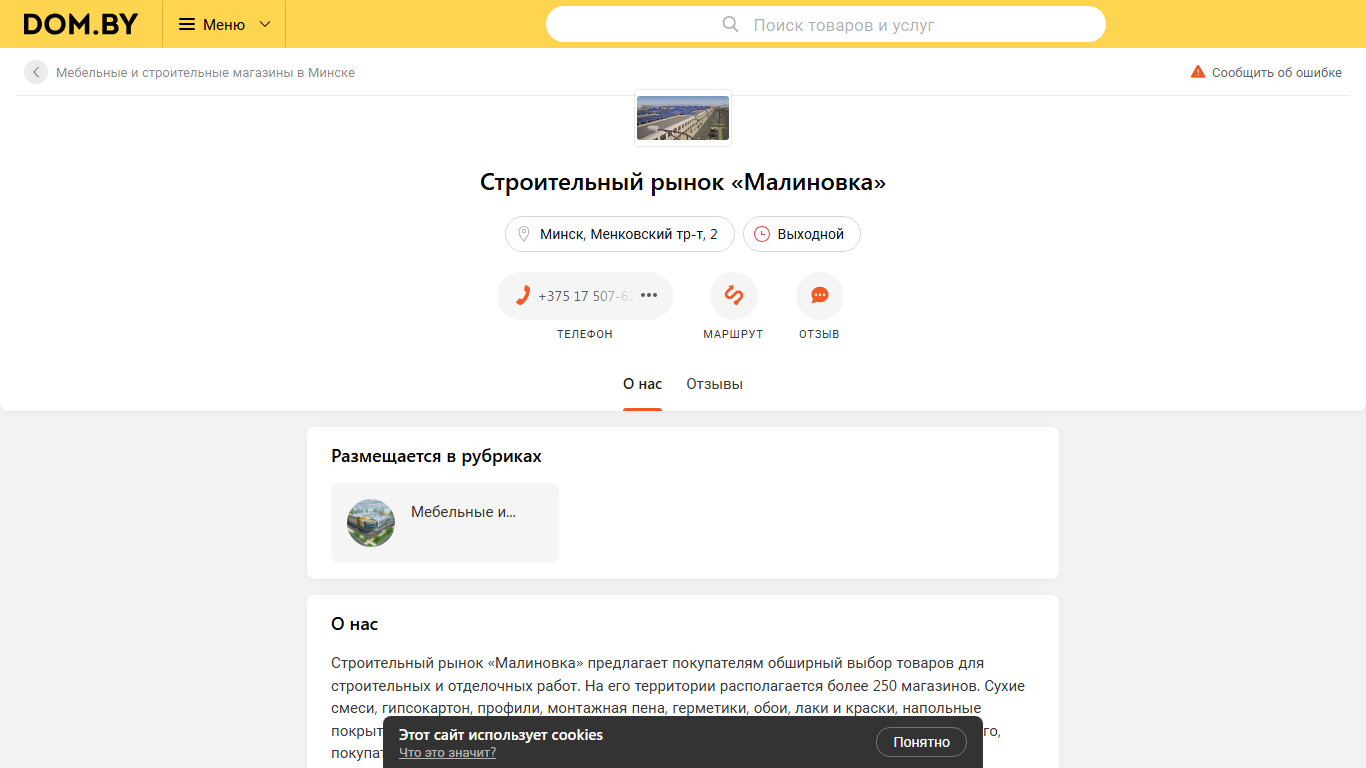Click the О нас section heading
1366x768 pixels.
pos(354,624)
